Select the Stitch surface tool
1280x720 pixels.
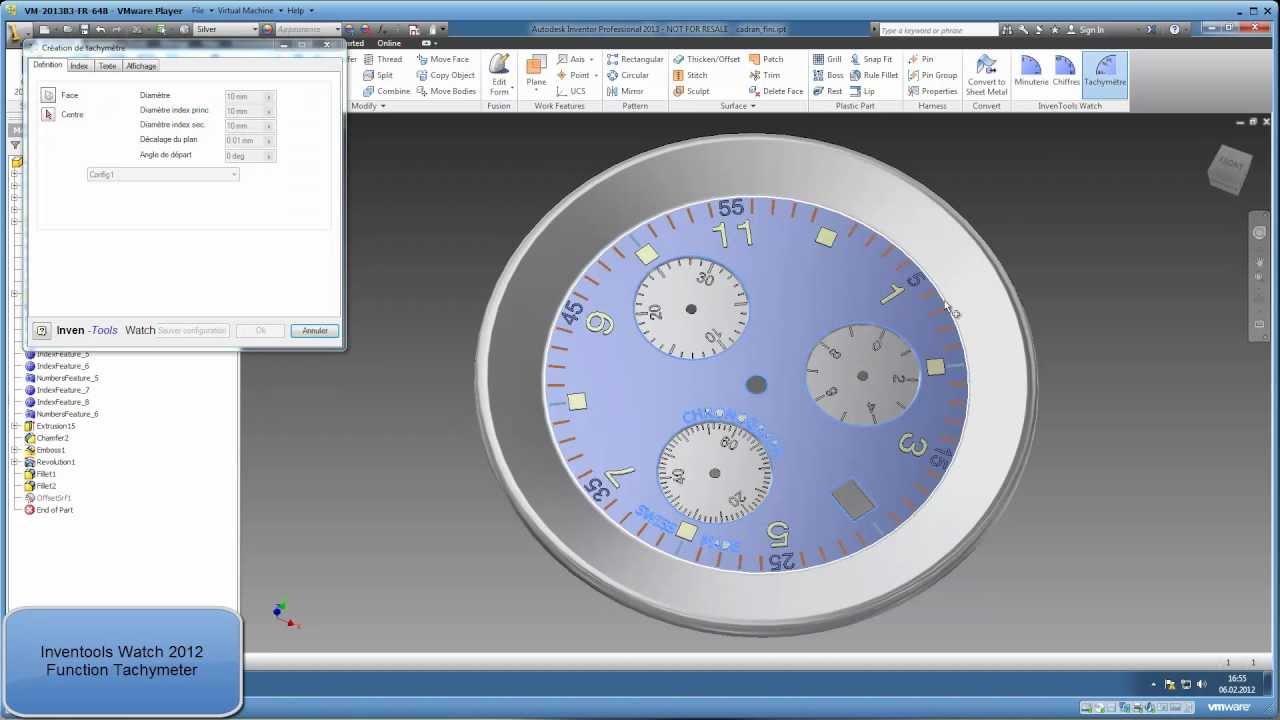(x=690, y=75)
